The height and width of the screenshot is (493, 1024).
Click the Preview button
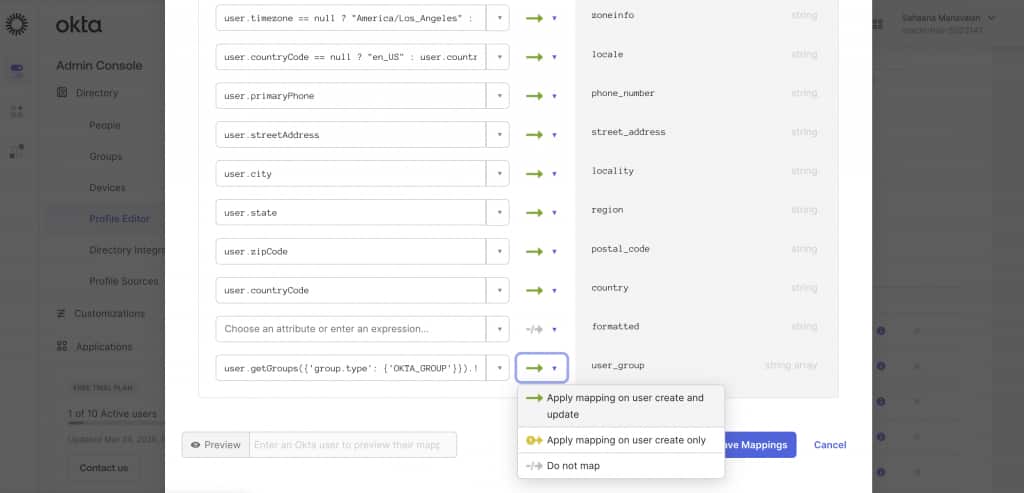coord(215,445)
